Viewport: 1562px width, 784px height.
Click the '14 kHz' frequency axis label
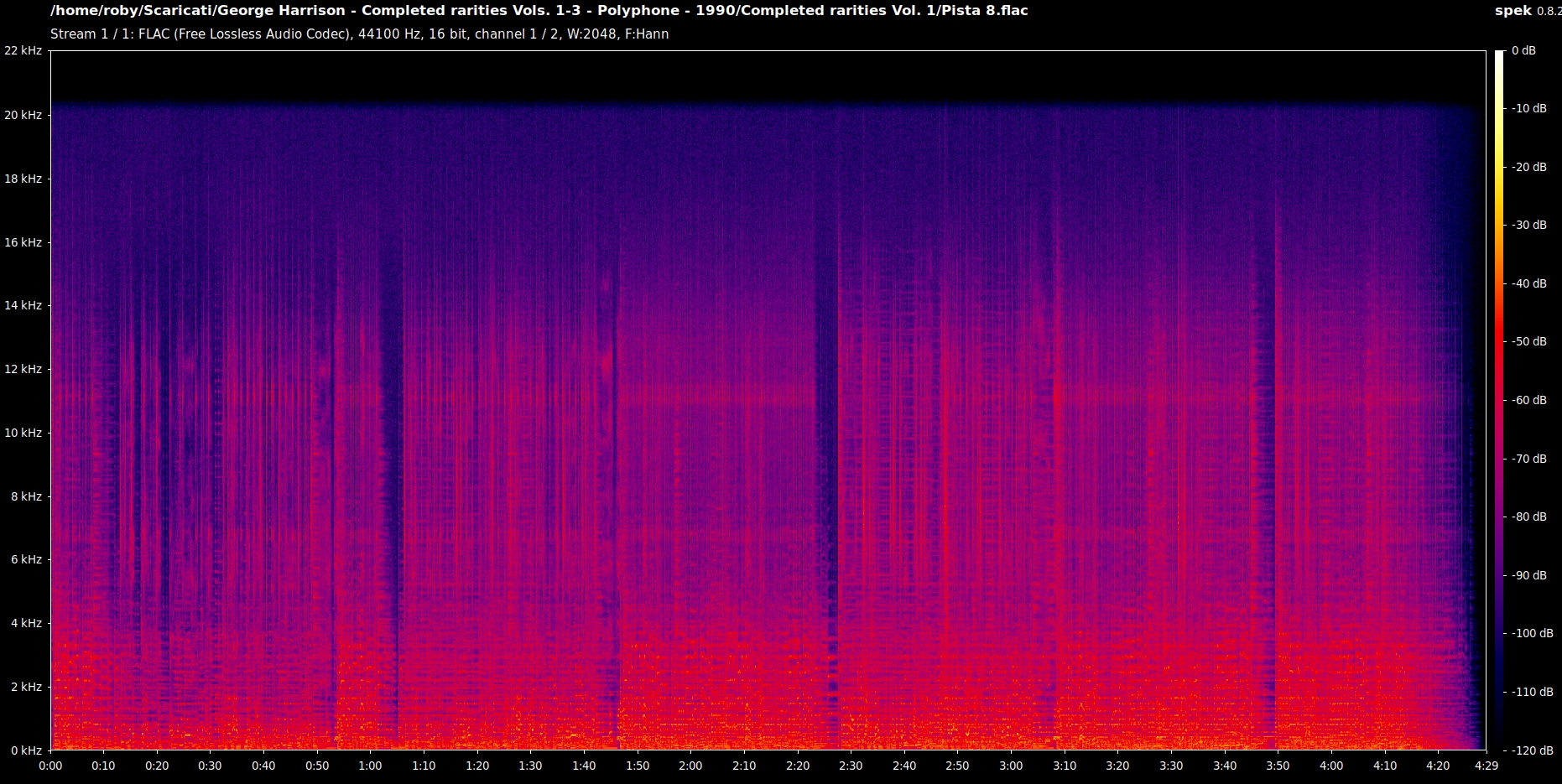point(23,305)
